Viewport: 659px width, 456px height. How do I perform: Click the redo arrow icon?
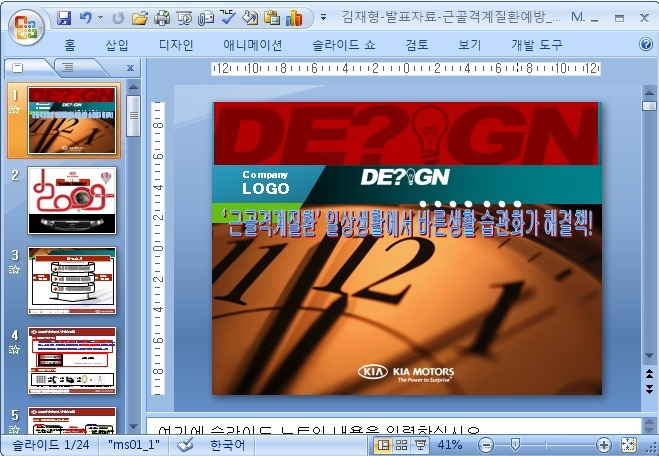pyautogui.click(x=119, y=18)
